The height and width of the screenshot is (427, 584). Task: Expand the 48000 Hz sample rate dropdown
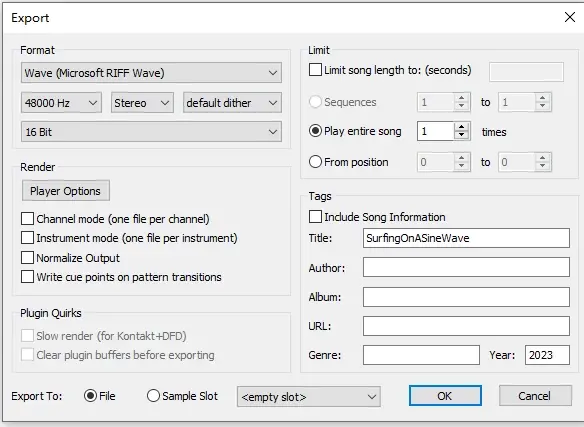(61, 102)
